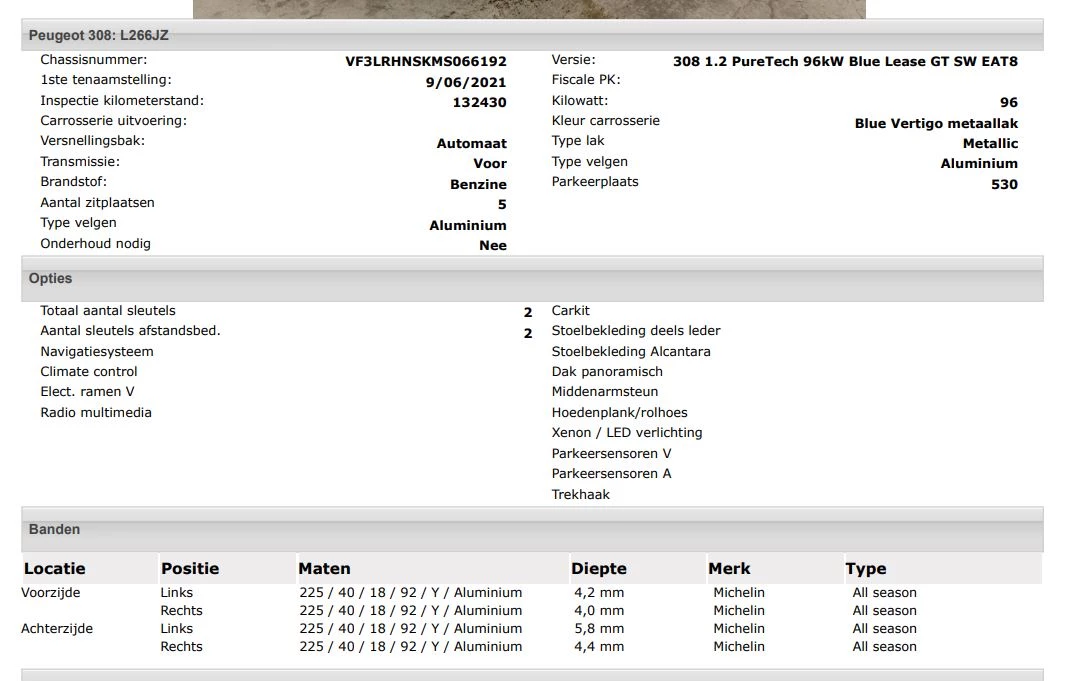The image size is (1076, 681).
Task: Click the Blue Vertigo metaallak colour value
Action: coord(936,123)
